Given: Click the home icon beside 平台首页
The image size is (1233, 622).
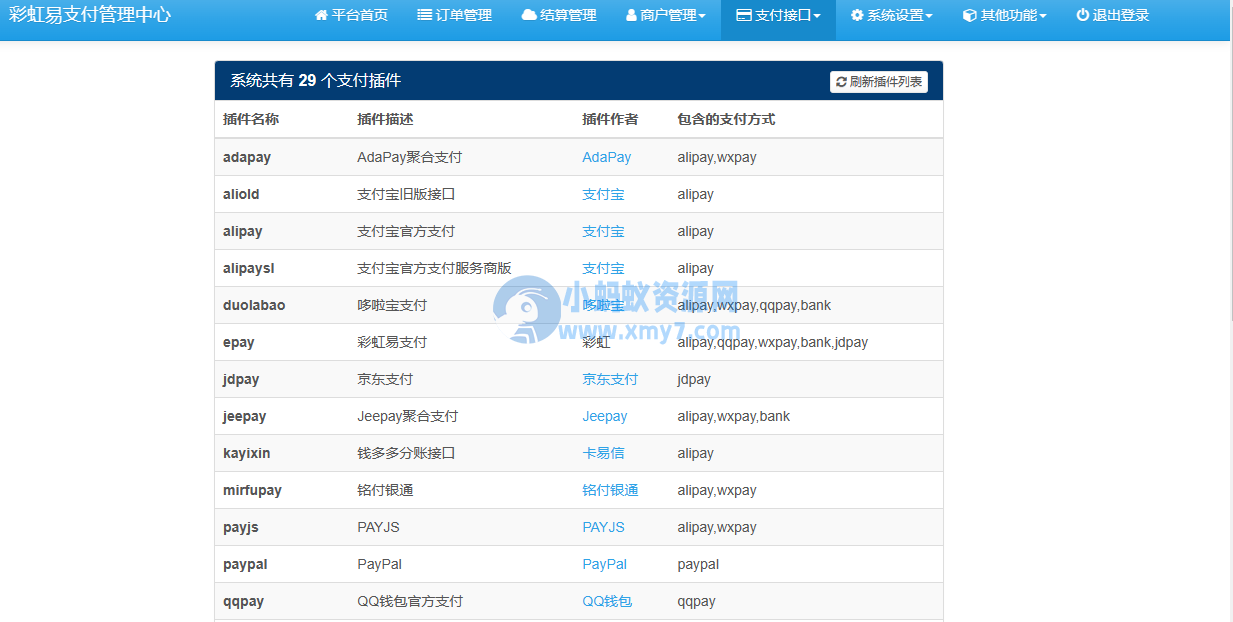Looking at the screenshot, I should click(x=321, y=16).
